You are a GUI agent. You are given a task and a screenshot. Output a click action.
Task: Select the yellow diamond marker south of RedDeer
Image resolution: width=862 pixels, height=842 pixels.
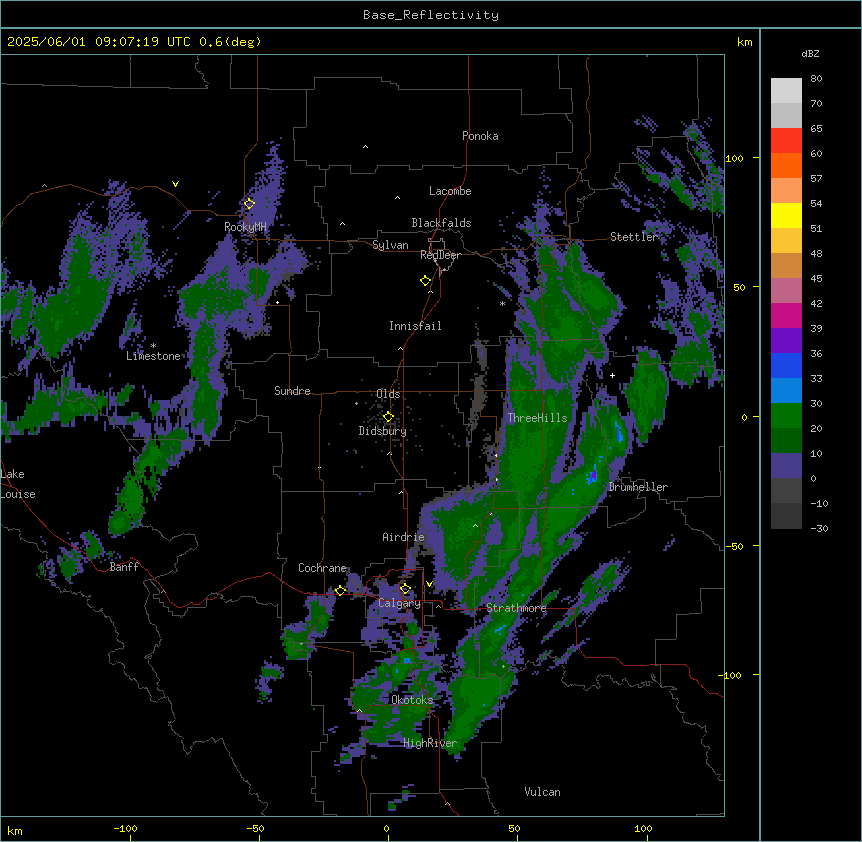(x=425, y=281)
